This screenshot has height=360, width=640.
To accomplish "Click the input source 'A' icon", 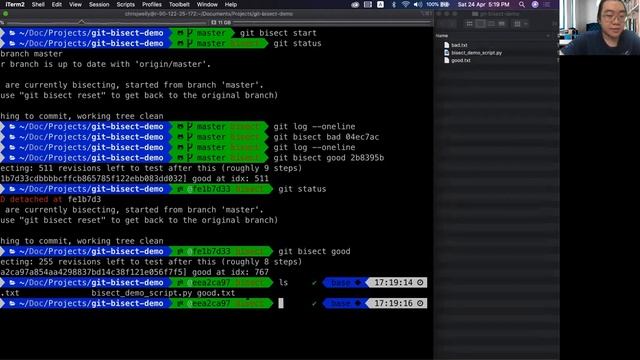I will [x=380, y=4].
